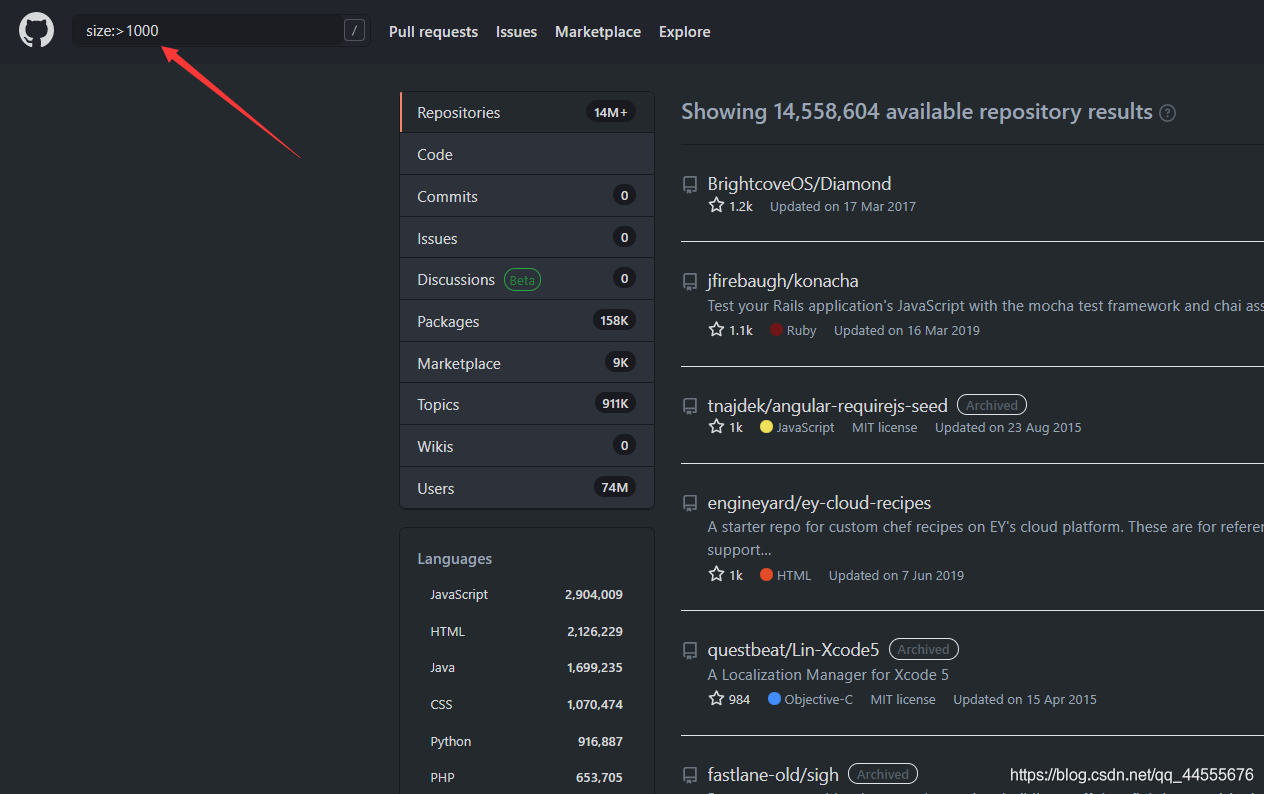Click 'Updated on 7 Jun 2019' text
The height and width of the screenshot is (794, 1264).
[x=896, y=575]
